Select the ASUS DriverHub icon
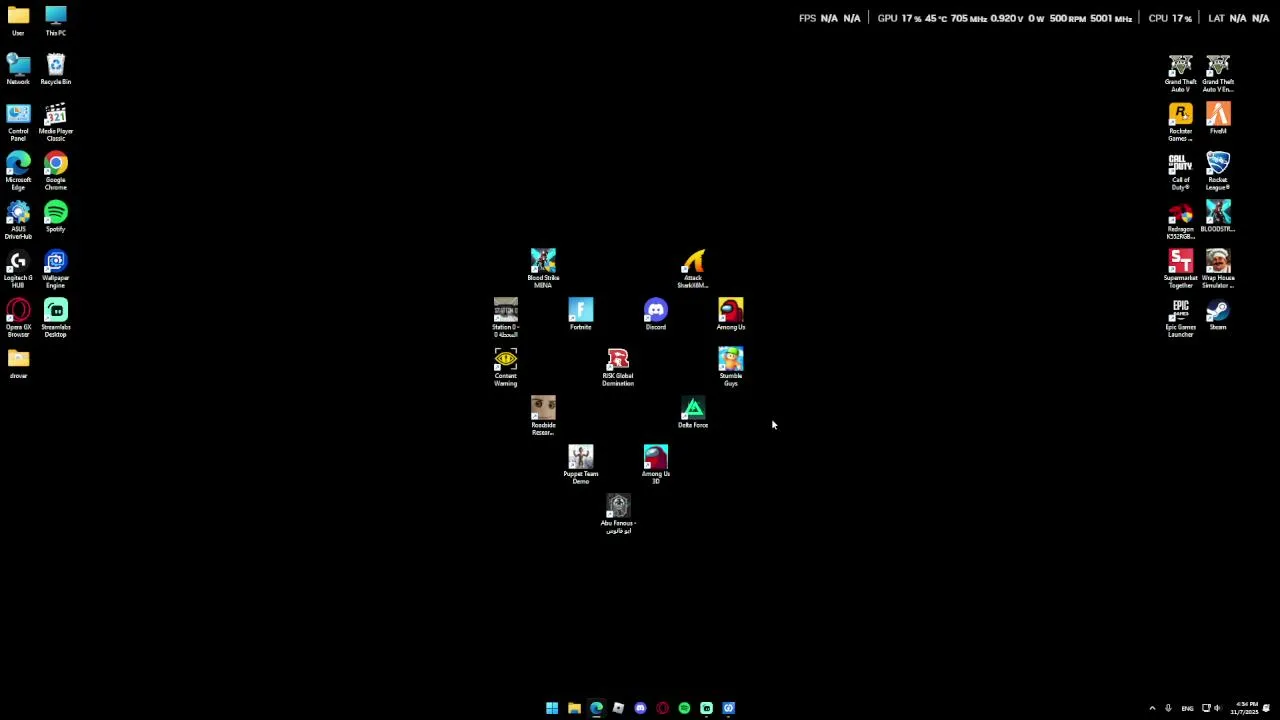The image size is (1280, 720). [18, 220]
